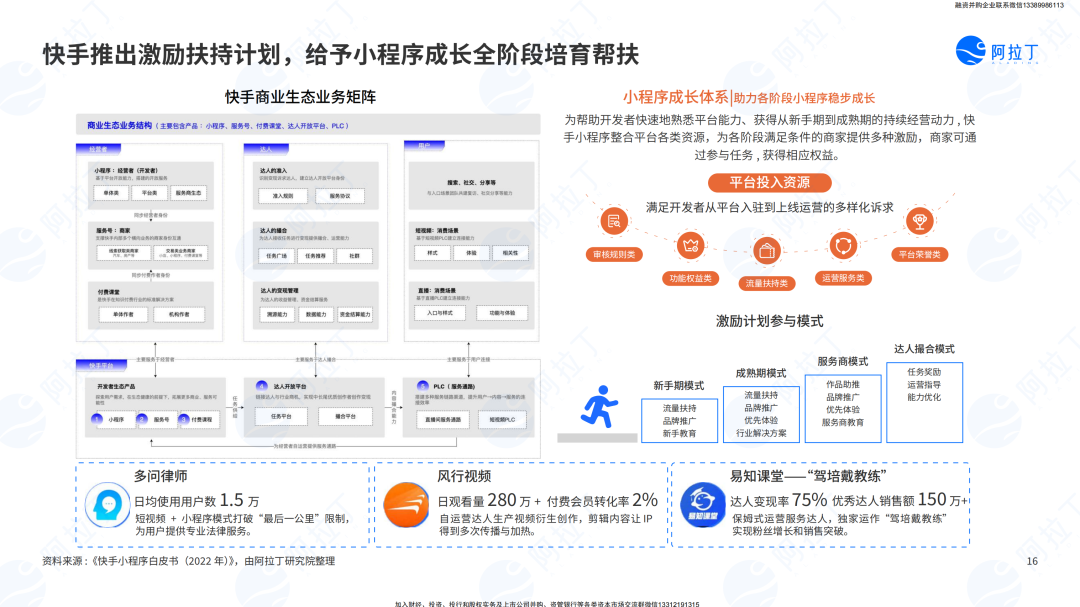The height and width of the screenshot is (607, 1080).
Task: Click the 任务推荐 box
Action: coord(315,256)
